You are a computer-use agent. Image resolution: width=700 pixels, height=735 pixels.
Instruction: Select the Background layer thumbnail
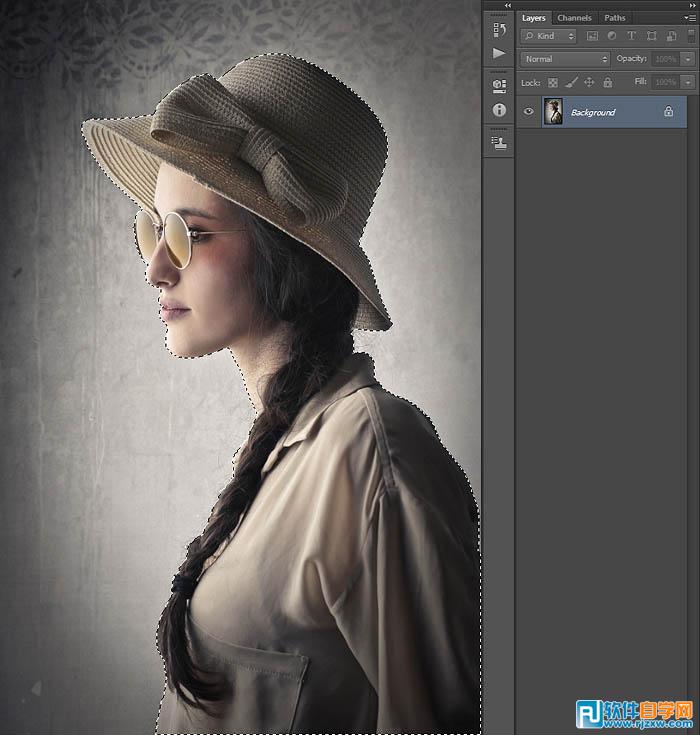click(x=553, y=112)
